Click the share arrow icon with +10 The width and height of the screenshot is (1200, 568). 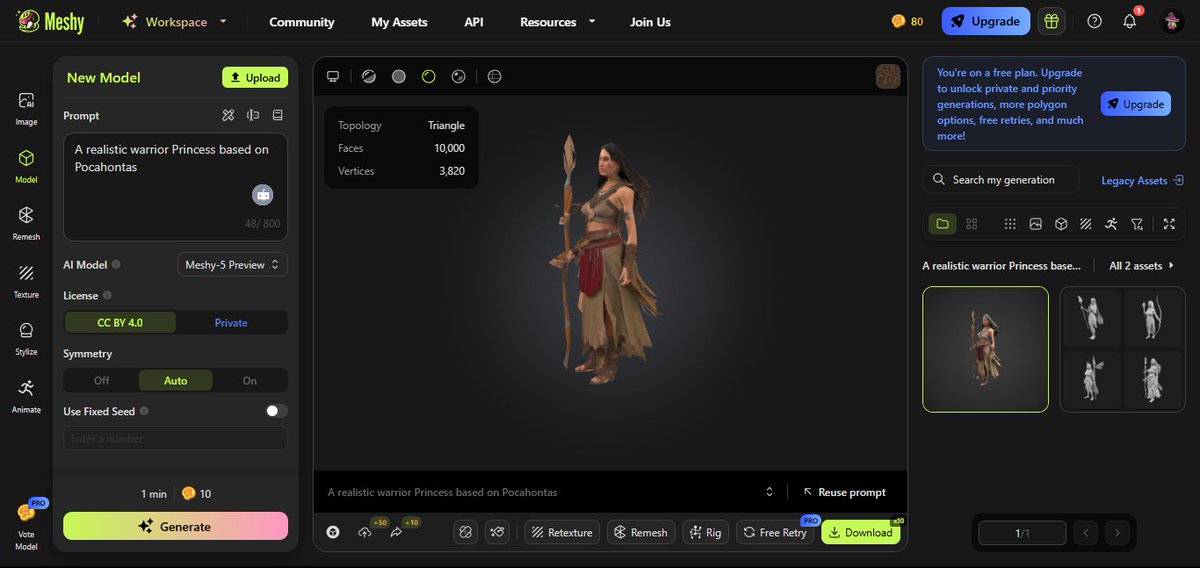(x=397, y=532)
